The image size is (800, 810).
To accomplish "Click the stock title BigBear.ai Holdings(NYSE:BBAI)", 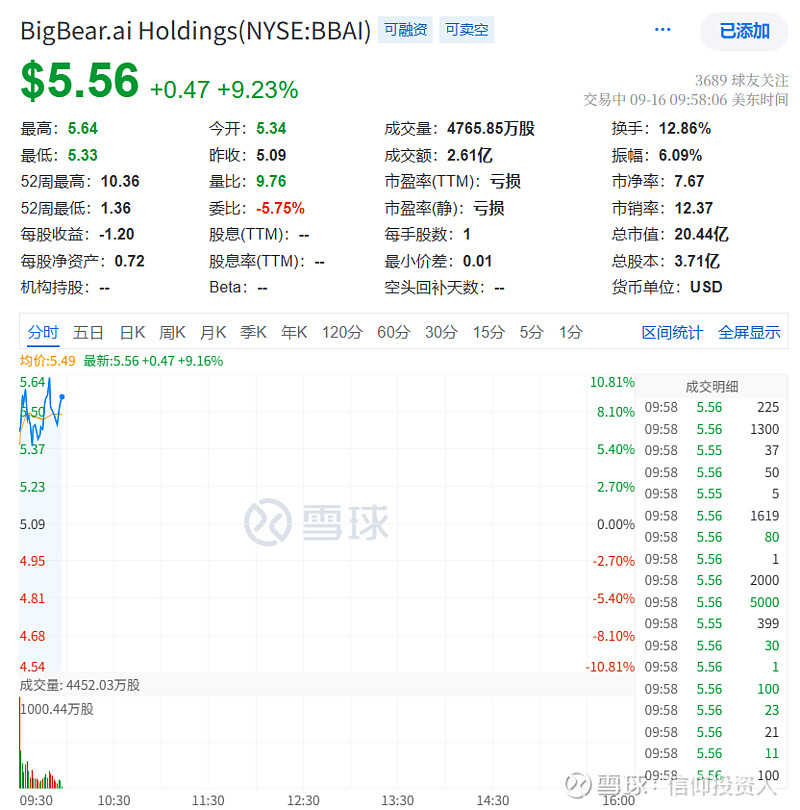I will (195, 31).
